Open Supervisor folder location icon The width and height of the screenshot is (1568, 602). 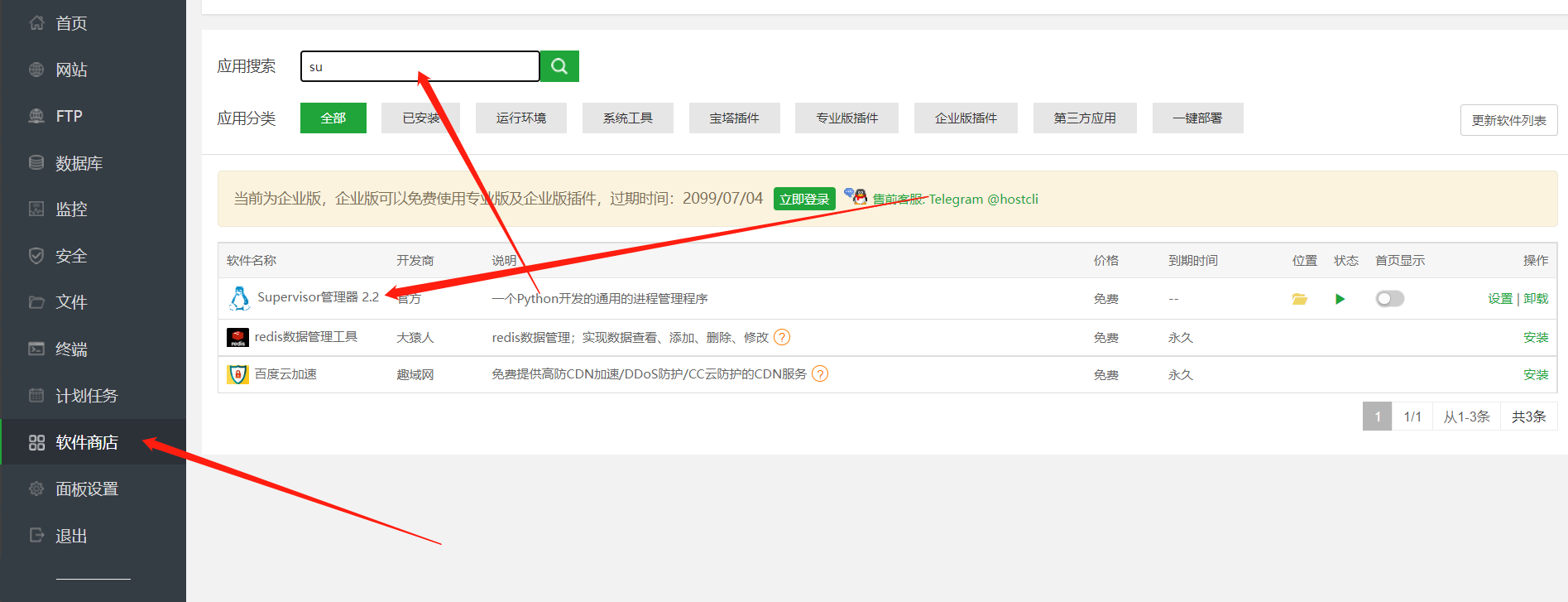pos(1300,299)
